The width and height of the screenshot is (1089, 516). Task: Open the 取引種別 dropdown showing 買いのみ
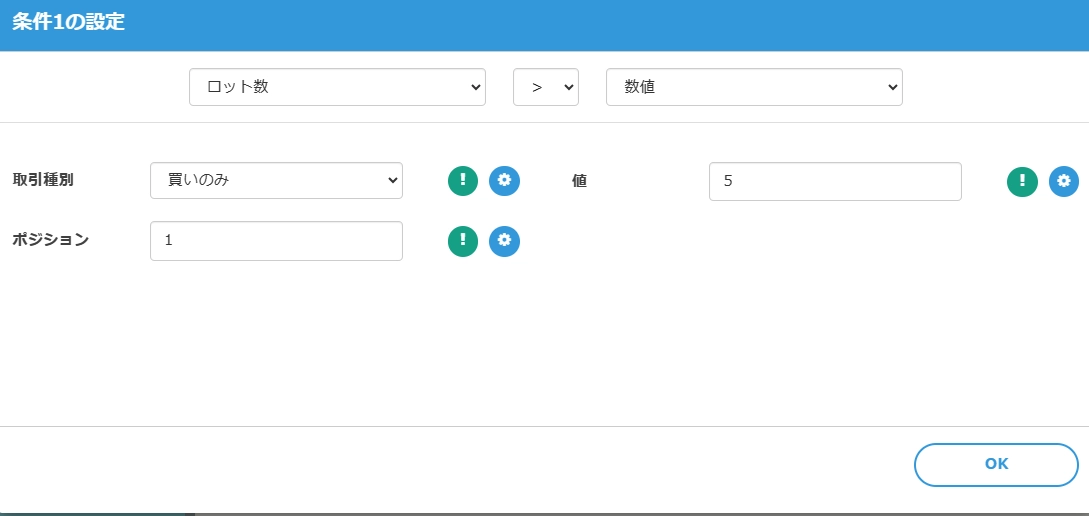[276, 181]
